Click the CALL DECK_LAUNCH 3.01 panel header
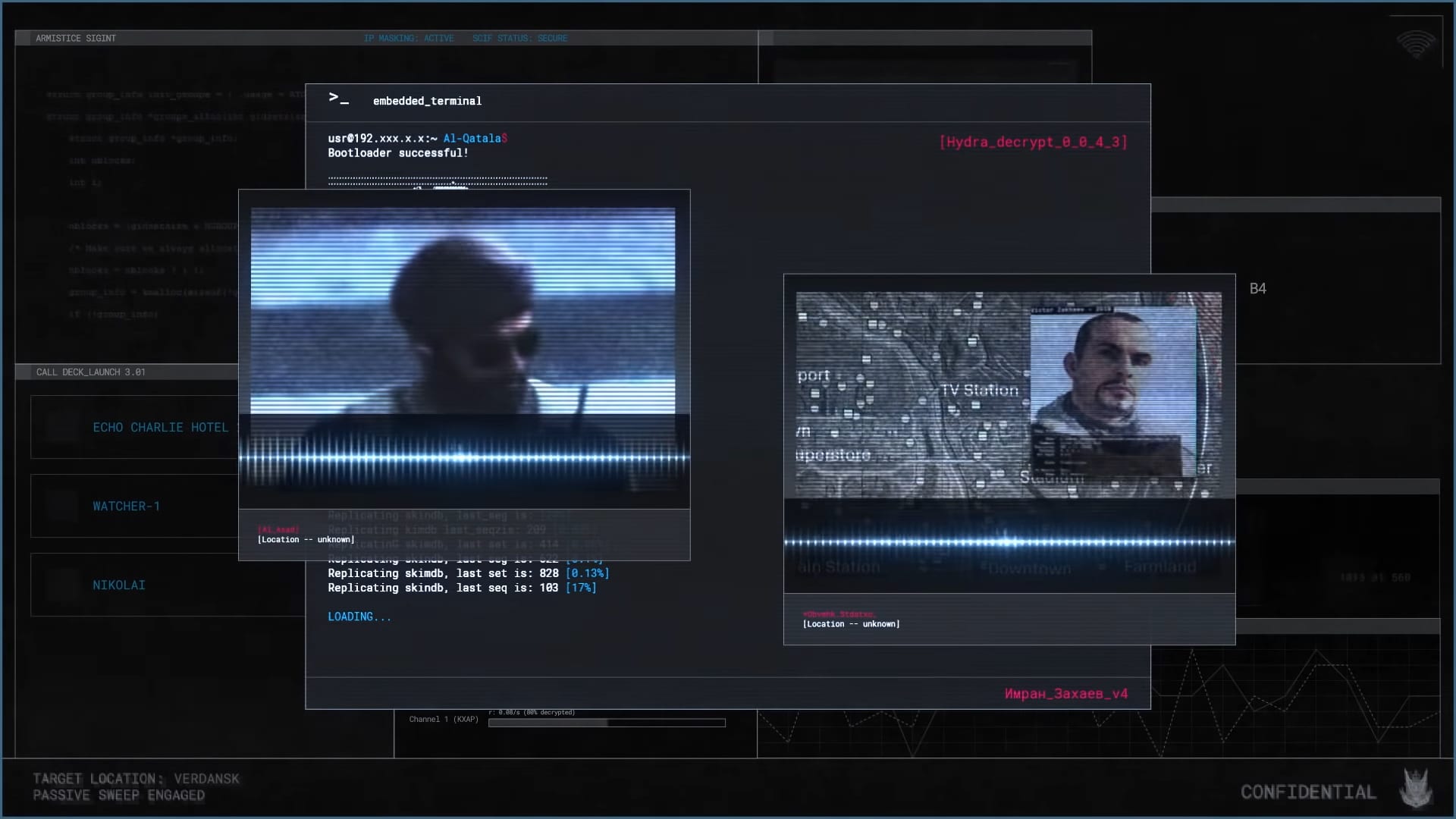This screenshot has height=819, width=1456. 91,372
